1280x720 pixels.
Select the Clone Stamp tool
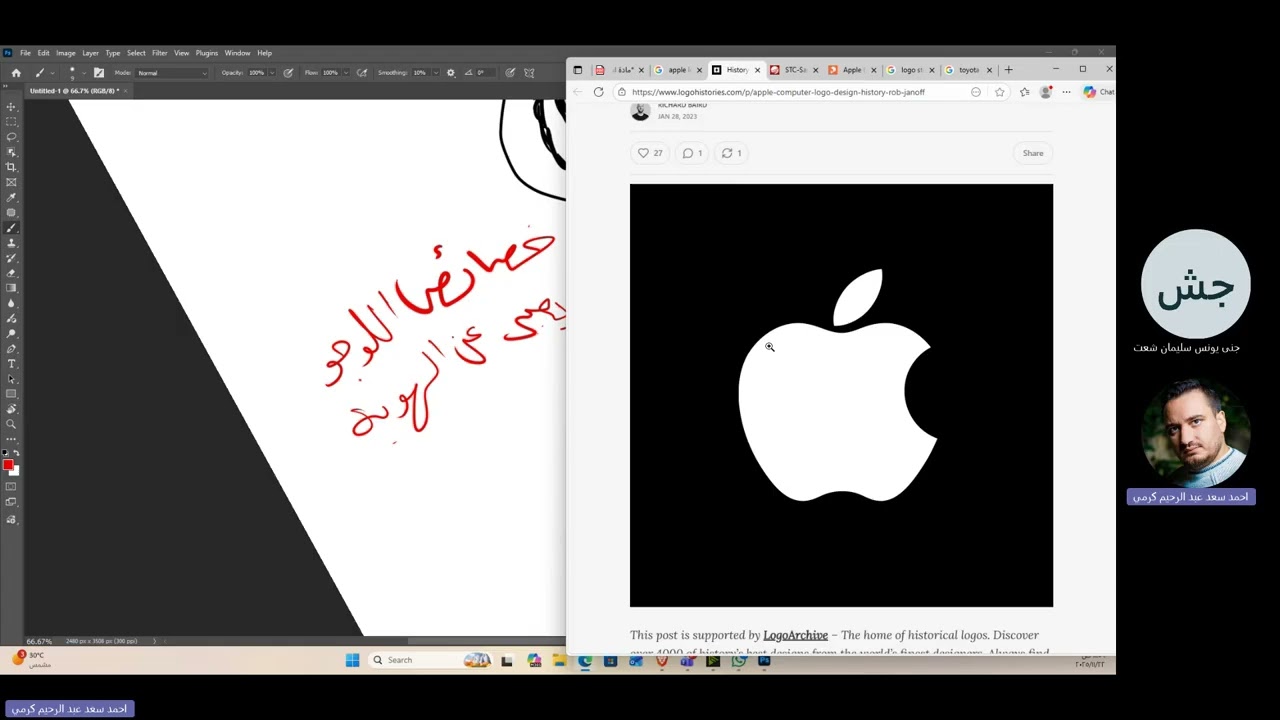tap(11, 243)
